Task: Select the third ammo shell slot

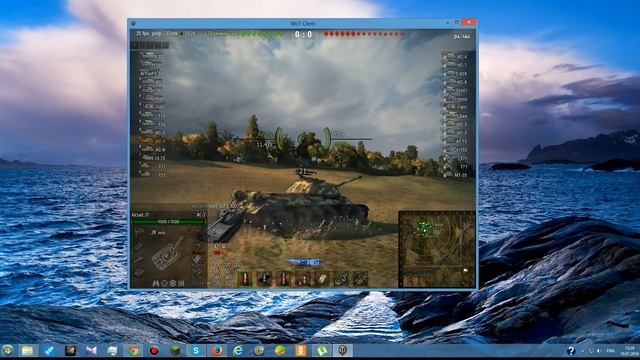Action: tap(284, 278)
